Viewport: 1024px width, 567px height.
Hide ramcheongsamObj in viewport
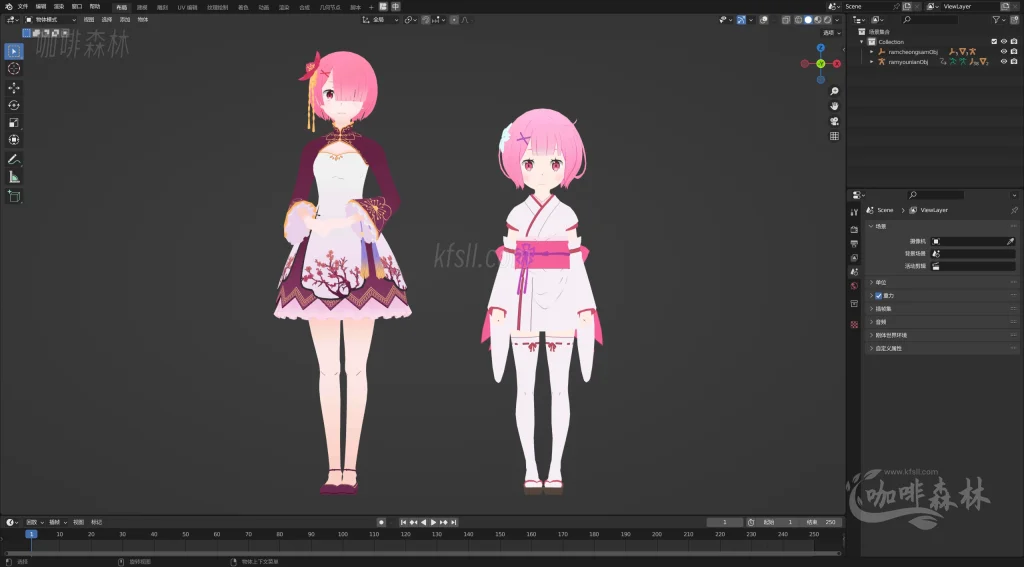pos(1004,52)
